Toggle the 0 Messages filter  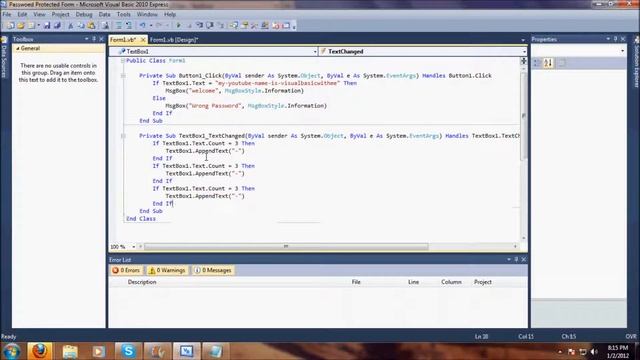tap(213, 270)
